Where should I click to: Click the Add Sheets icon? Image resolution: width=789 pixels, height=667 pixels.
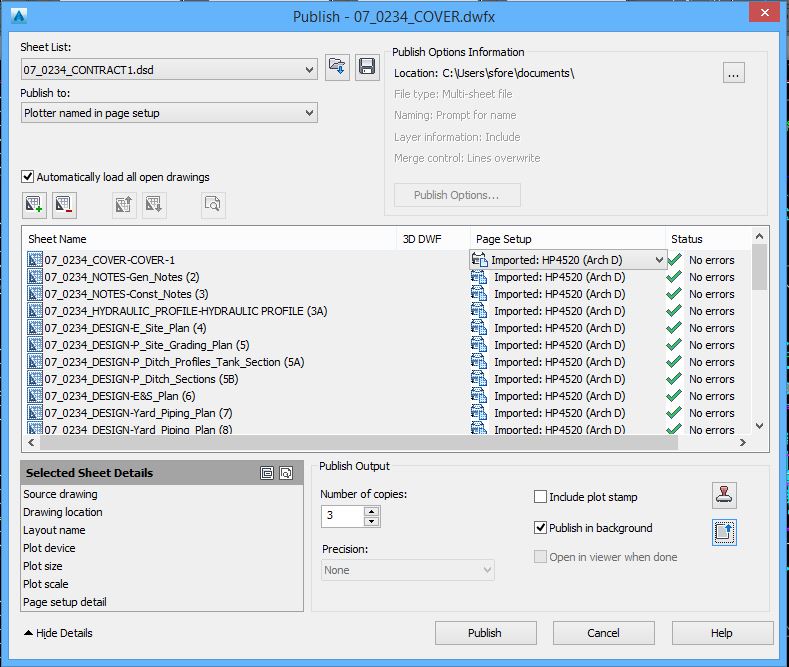pyautogui.click(x=34, y=205)
